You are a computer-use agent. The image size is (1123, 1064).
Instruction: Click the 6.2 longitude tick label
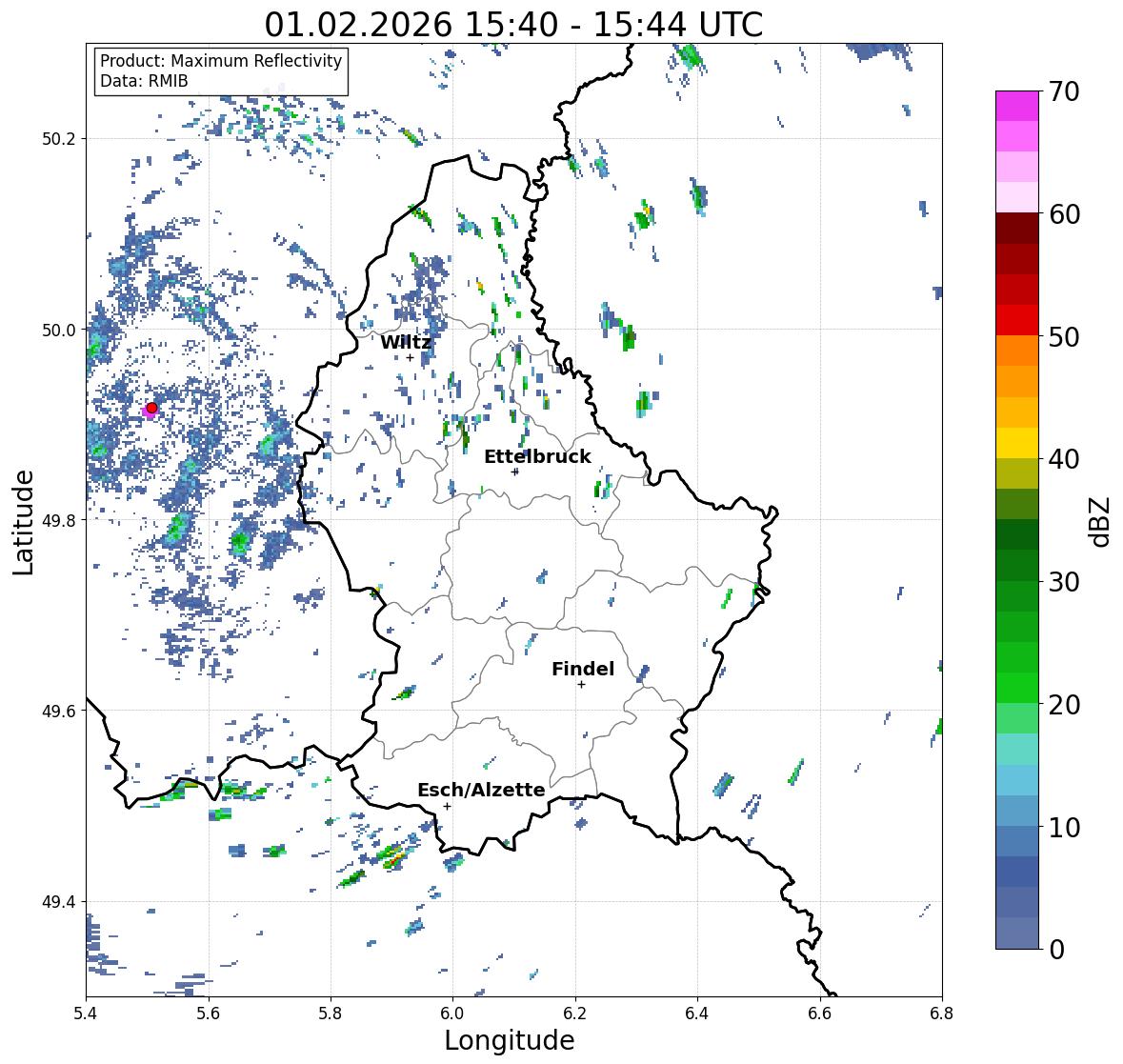coord(575,1014)
